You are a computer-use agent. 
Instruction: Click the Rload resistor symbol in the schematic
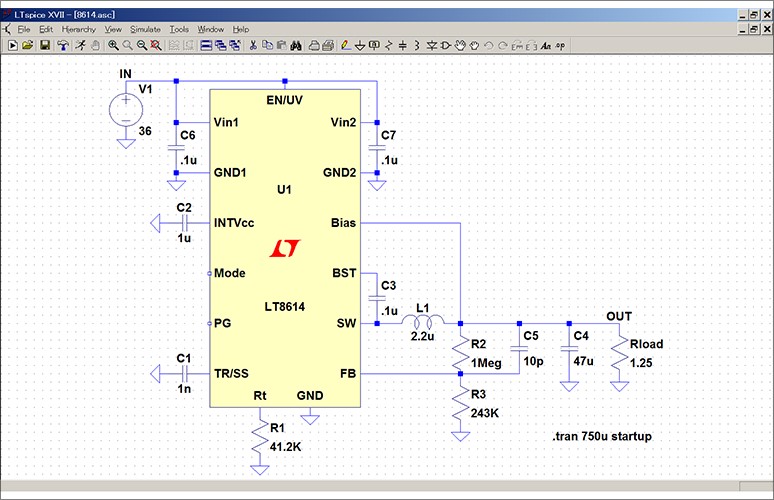pyautogui.click(x=620, y=353)
